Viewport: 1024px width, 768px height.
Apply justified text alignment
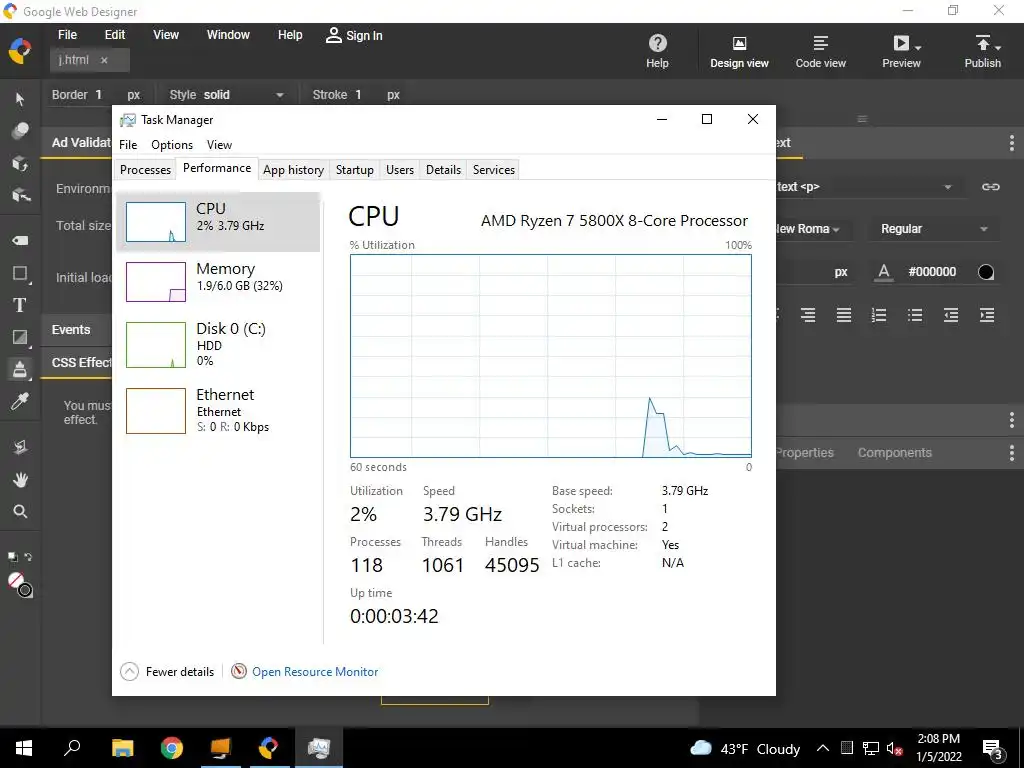tap(844, 315)
